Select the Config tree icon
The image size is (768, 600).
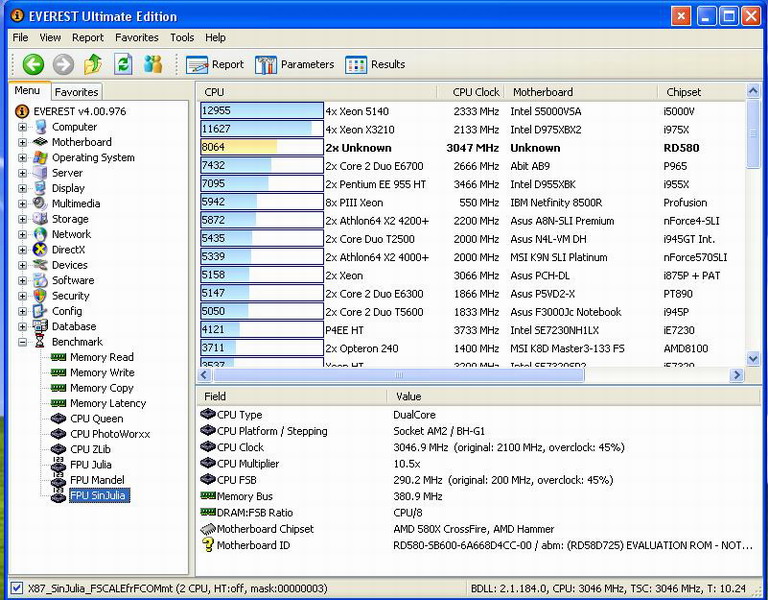[39, 311]
